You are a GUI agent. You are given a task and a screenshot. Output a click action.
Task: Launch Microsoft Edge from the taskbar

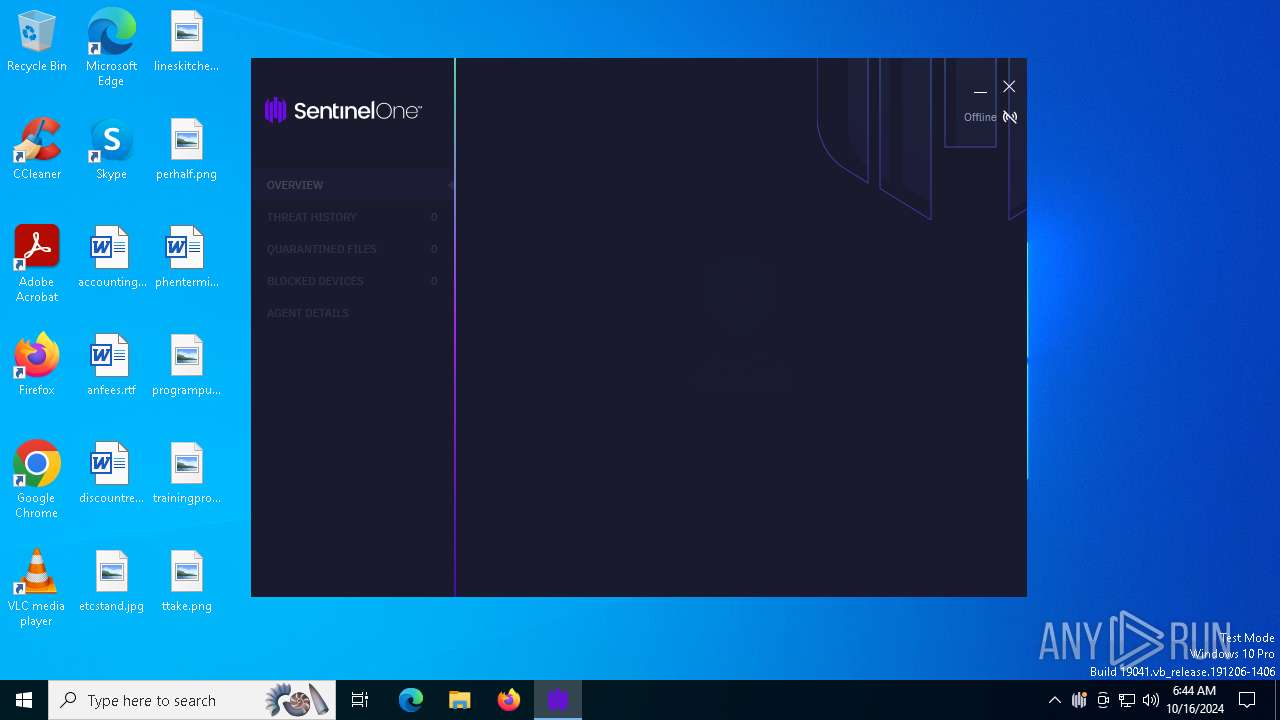(x=411, y=700)
